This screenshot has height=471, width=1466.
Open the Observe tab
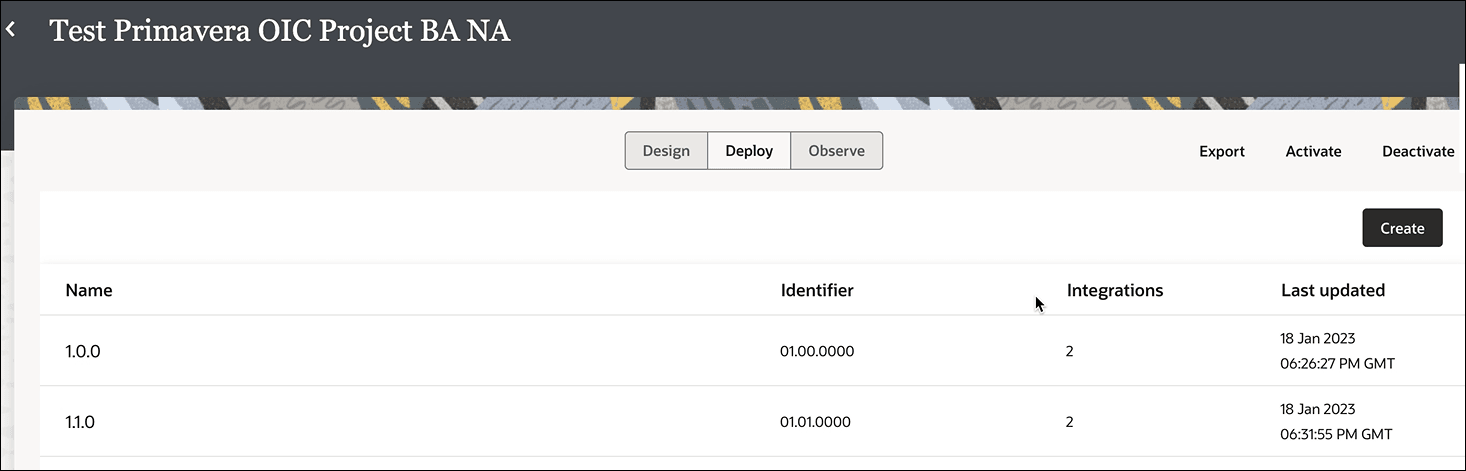[x=836, y=151]
